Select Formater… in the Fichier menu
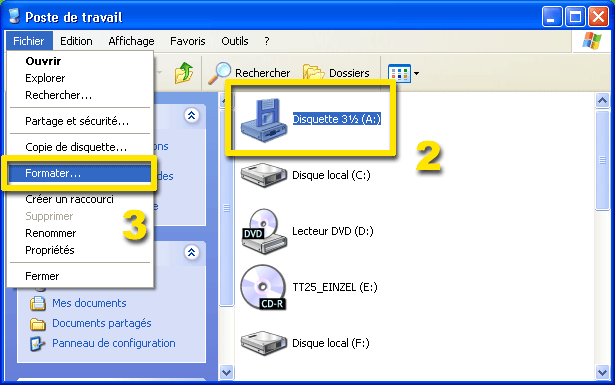Screen dimensions: 615x385 (x=80, y=173)
